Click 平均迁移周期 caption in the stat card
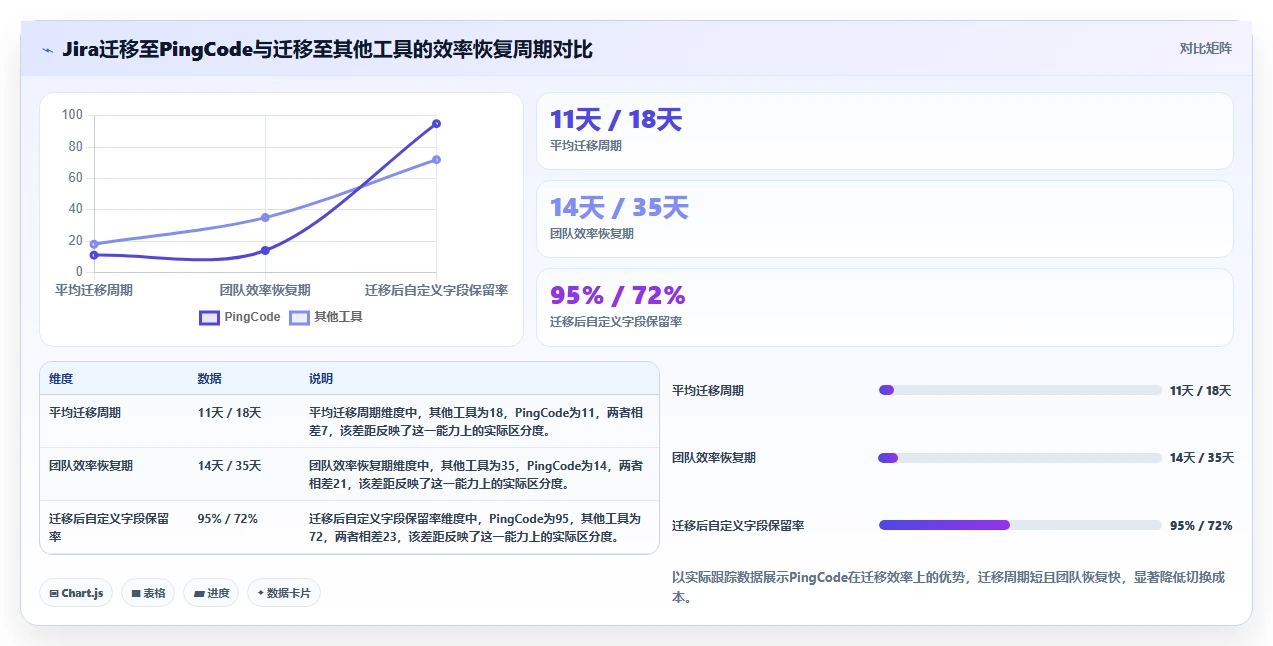This screenshot has width=1273, height=646. (586, 146)
